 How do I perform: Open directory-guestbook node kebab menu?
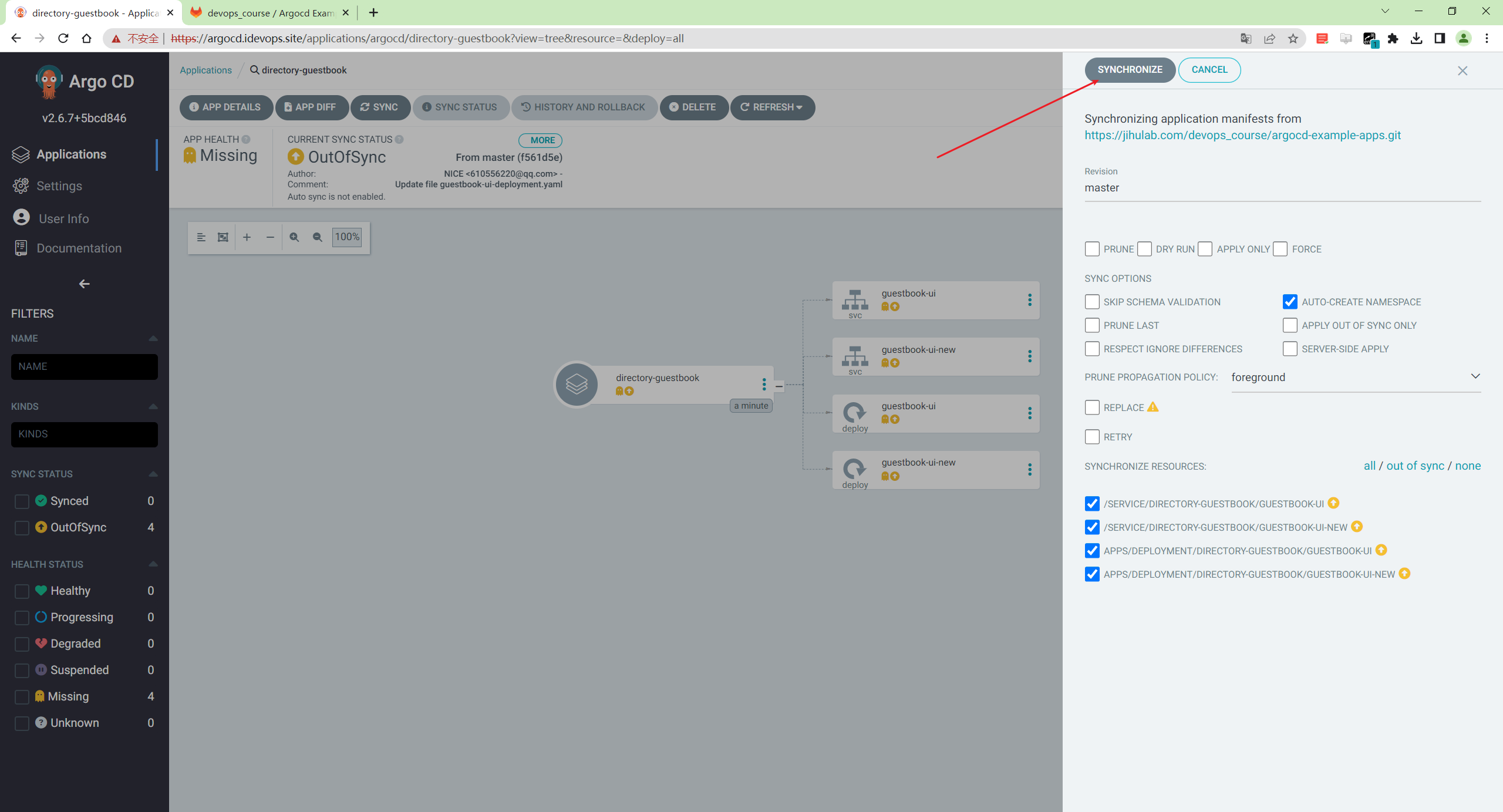(764, 385)
